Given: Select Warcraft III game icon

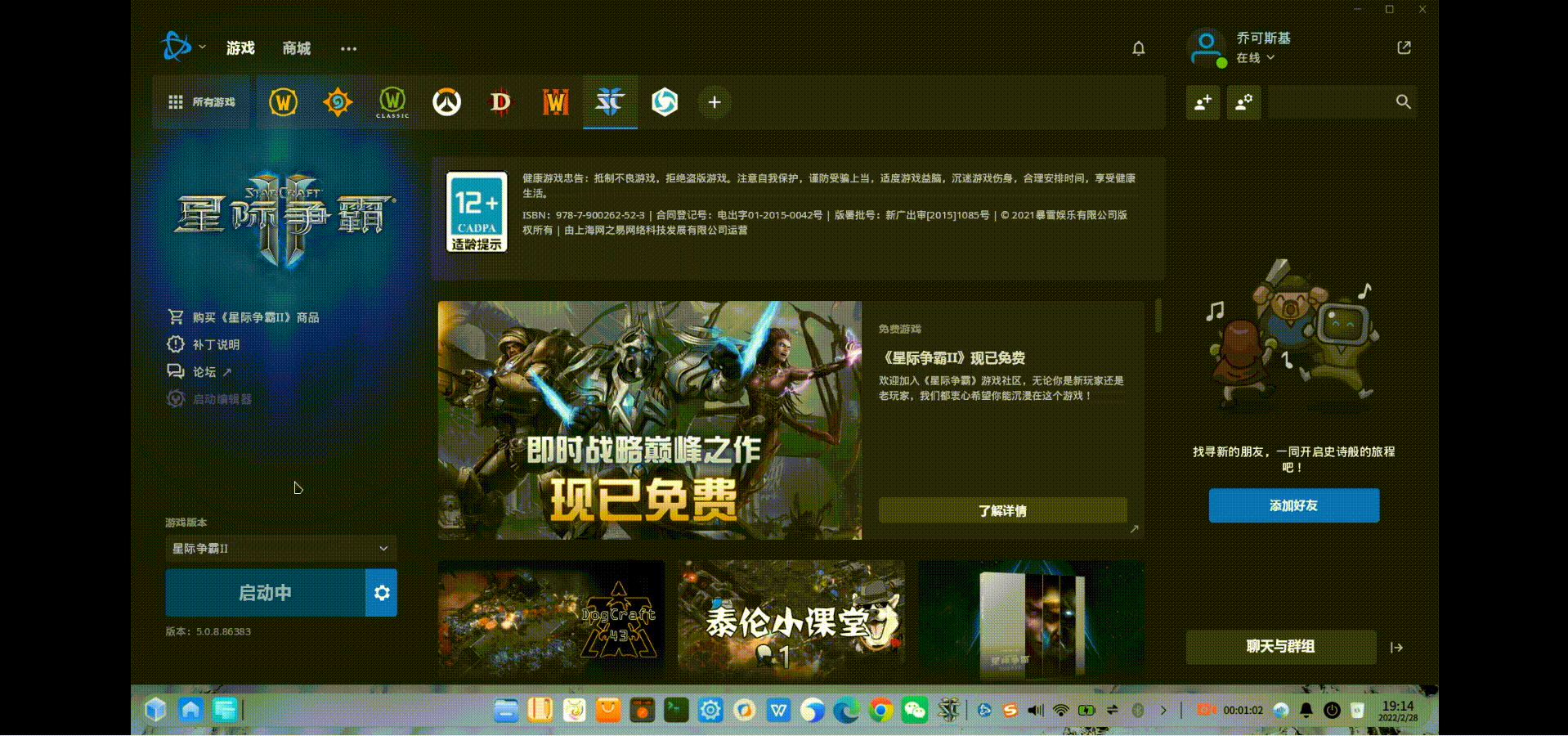Looking at the screenshot, I should pos(555,102).
